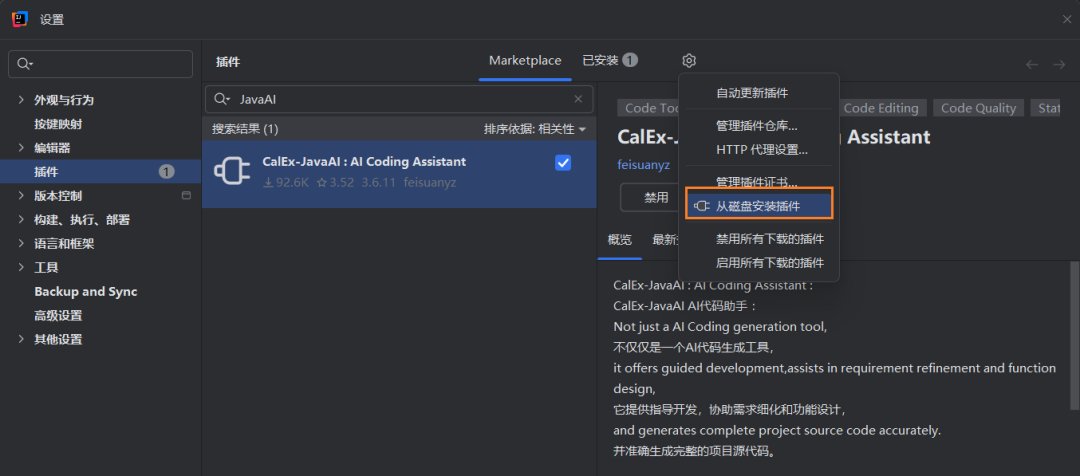This screenshot has width=1080, height=476.
Task: Close the settings dialog
Action: click(1066, 19)
